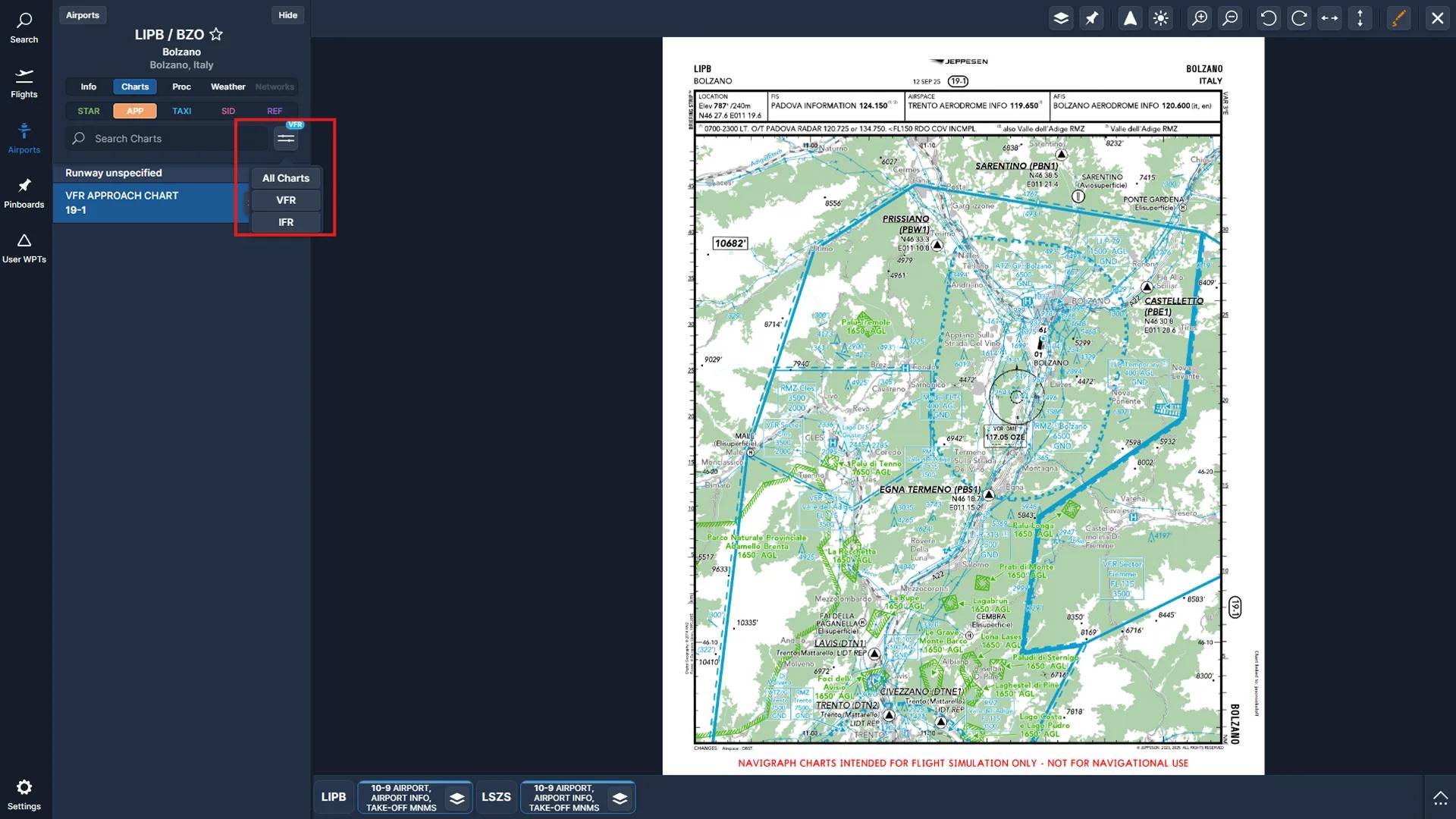Viewport: 1456px width, 819px height.
Task: Open the chart filter dropdown
Action: (285, 138)
